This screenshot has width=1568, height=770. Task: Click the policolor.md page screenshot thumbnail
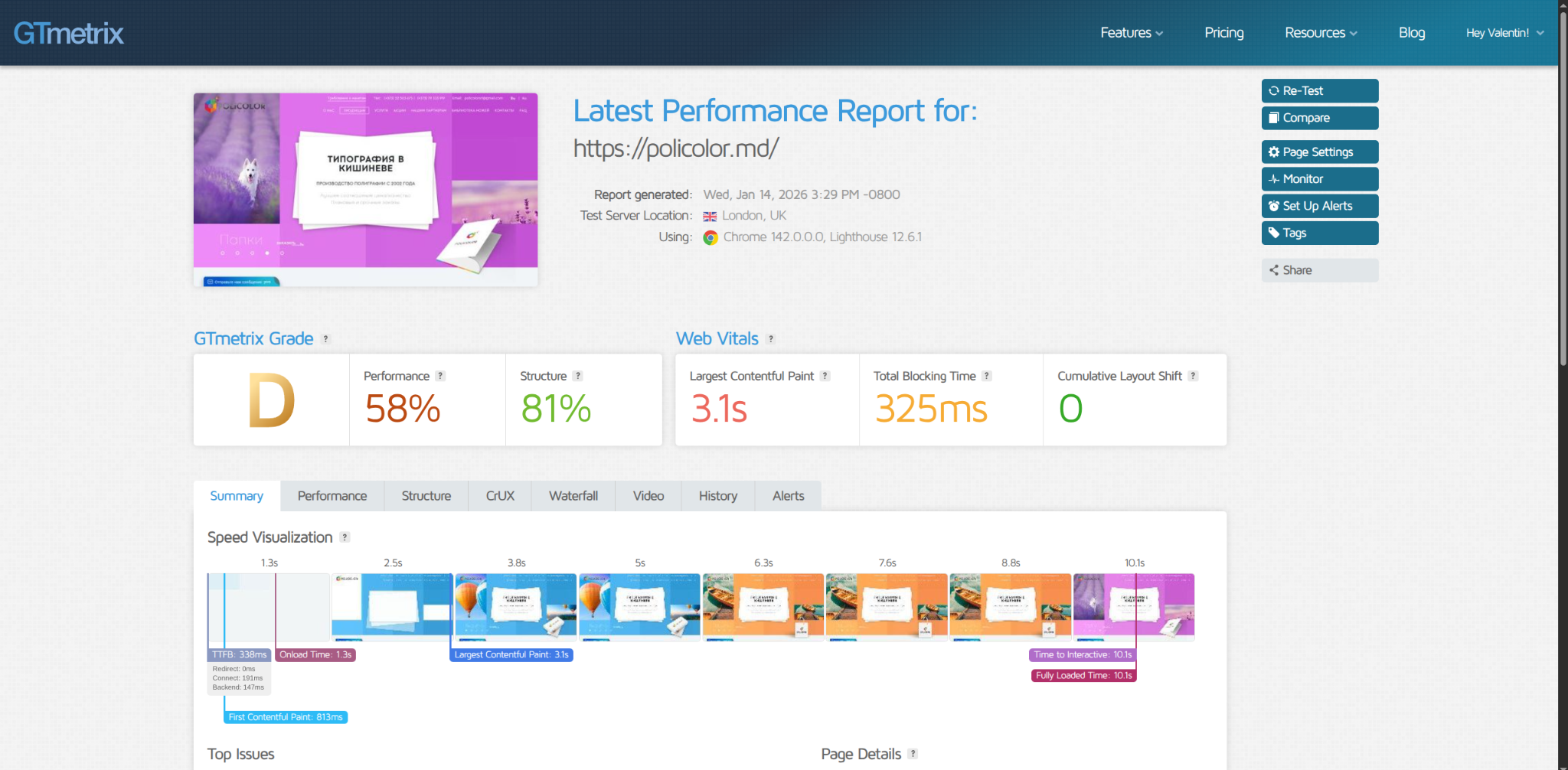[365, 190]
